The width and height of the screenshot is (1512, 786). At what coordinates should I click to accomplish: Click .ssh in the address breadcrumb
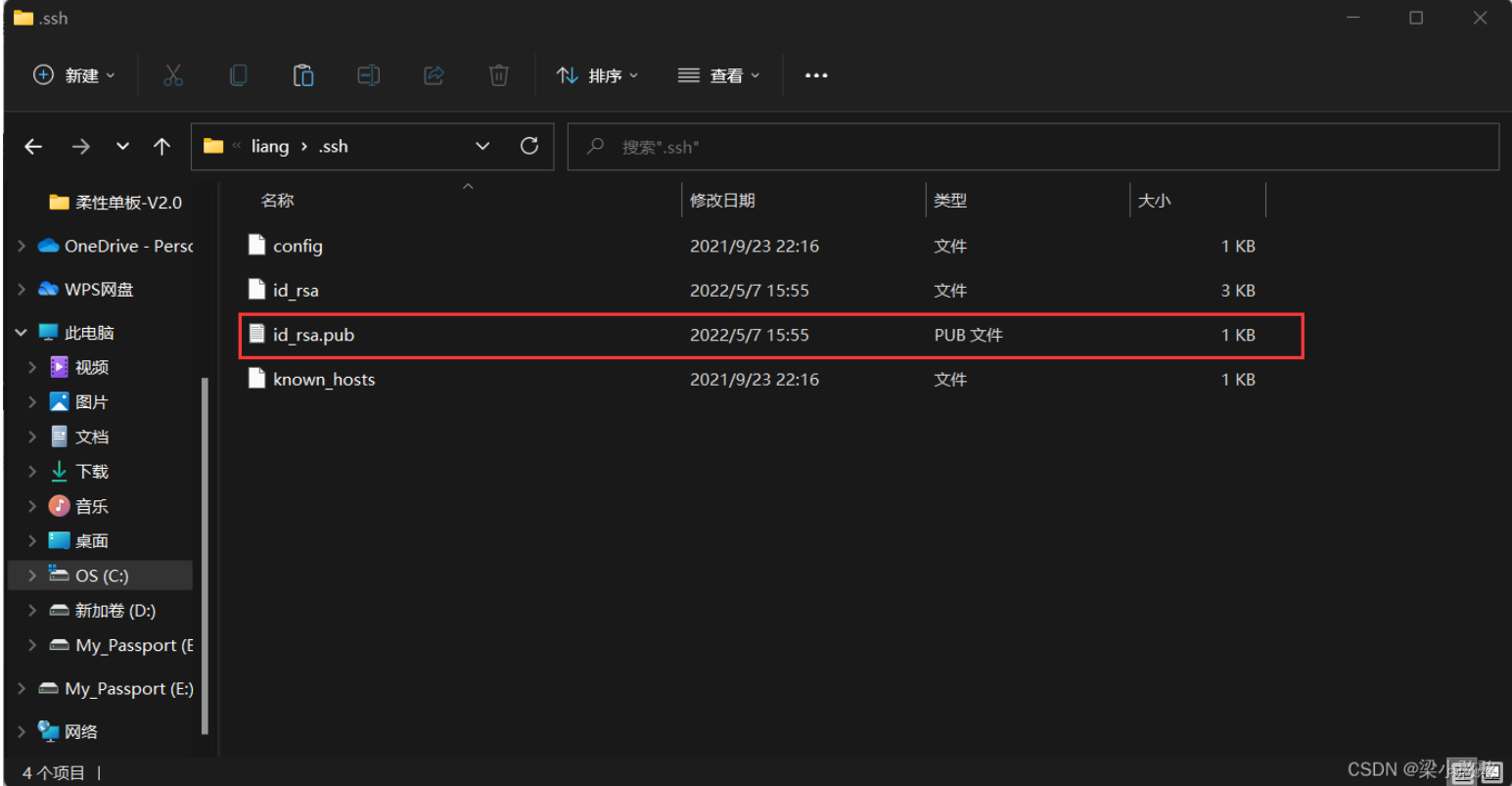334,146
